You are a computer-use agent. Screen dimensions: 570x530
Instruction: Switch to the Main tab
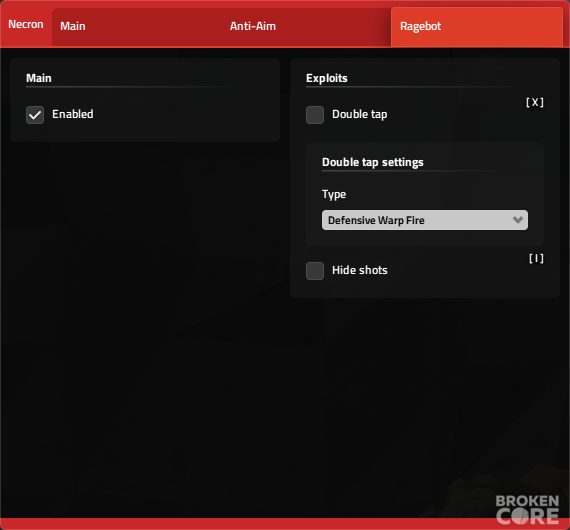tap(137, 27)
